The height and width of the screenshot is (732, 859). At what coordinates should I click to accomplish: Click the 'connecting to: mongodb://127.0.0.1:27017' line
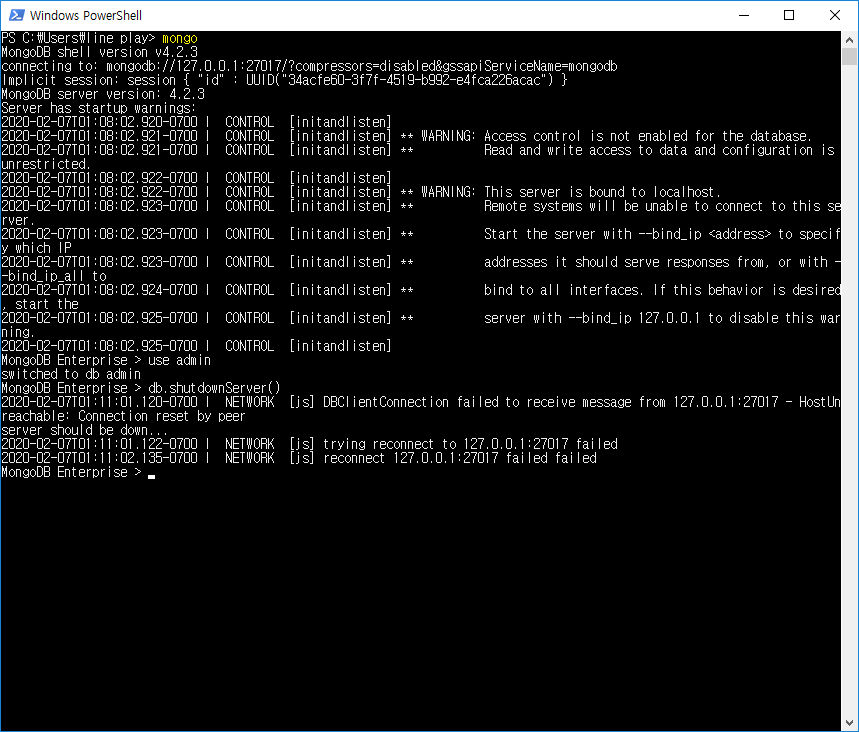(x=309, y=66)
